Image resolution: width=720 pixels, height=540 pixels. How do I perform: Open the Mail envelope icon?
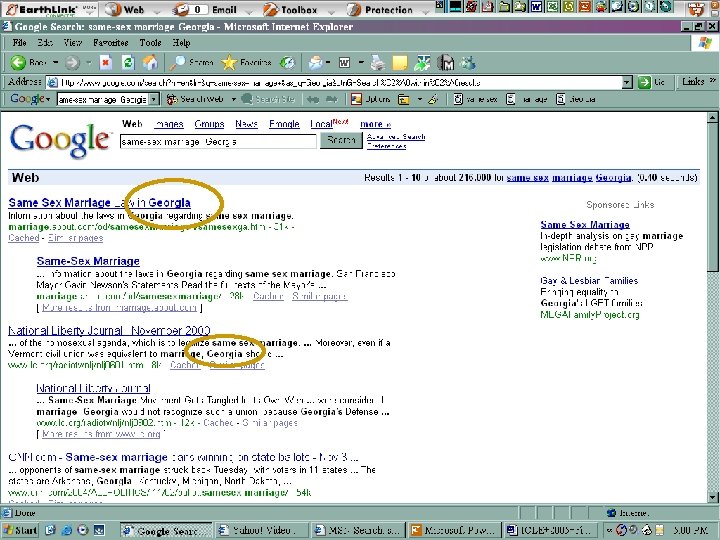315,62
